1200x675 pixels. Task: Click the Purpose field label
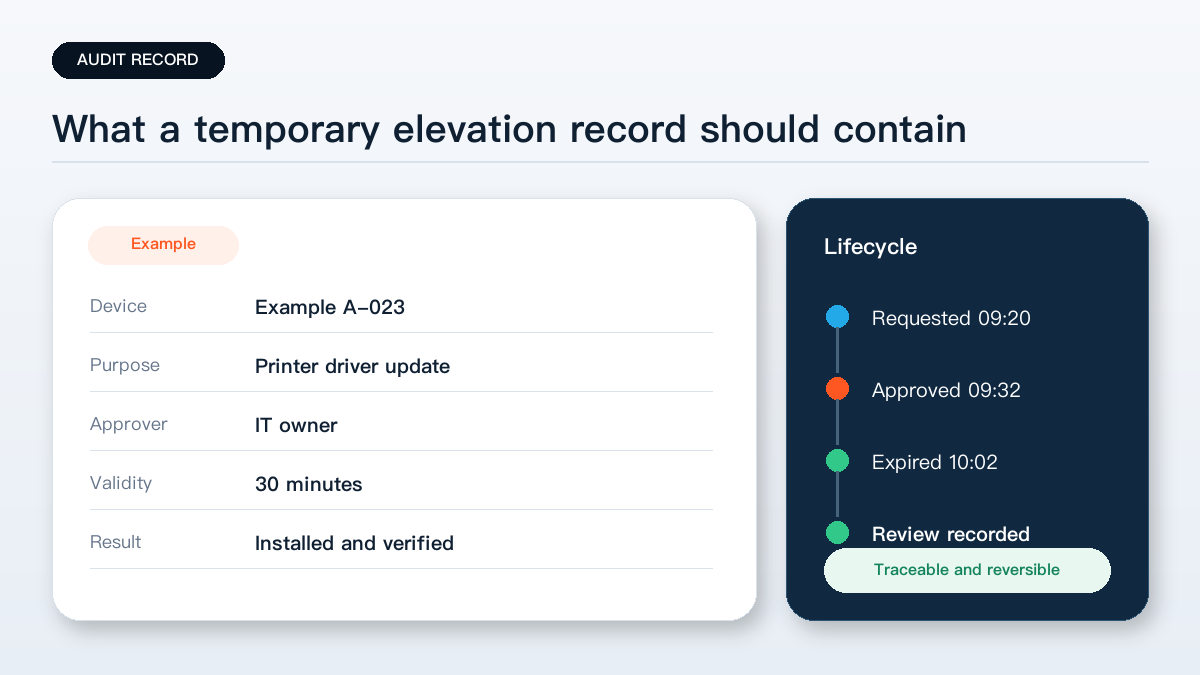[x=125, y=365]
